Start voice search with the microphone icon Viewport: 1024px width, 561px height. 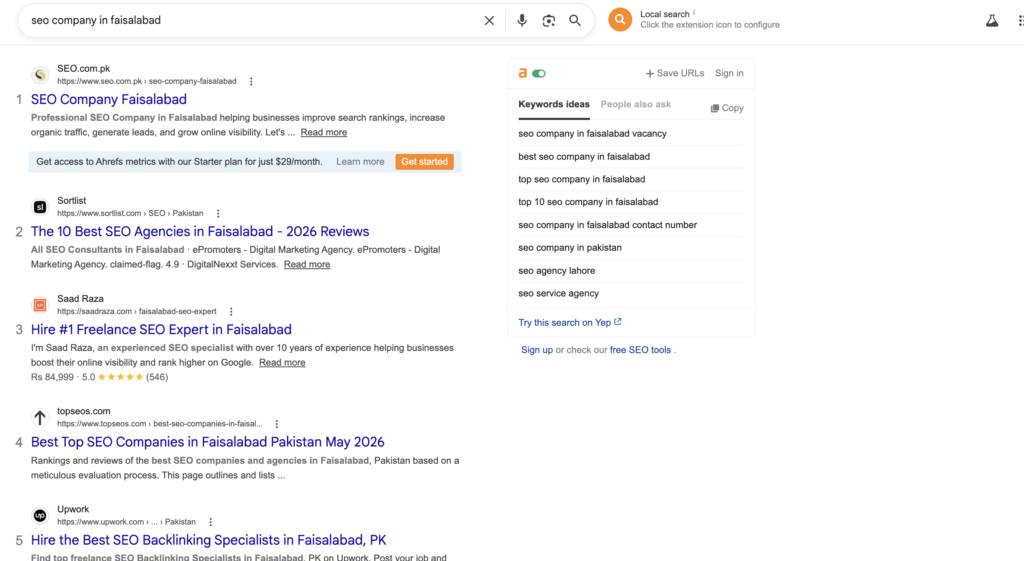click(522, 20)
